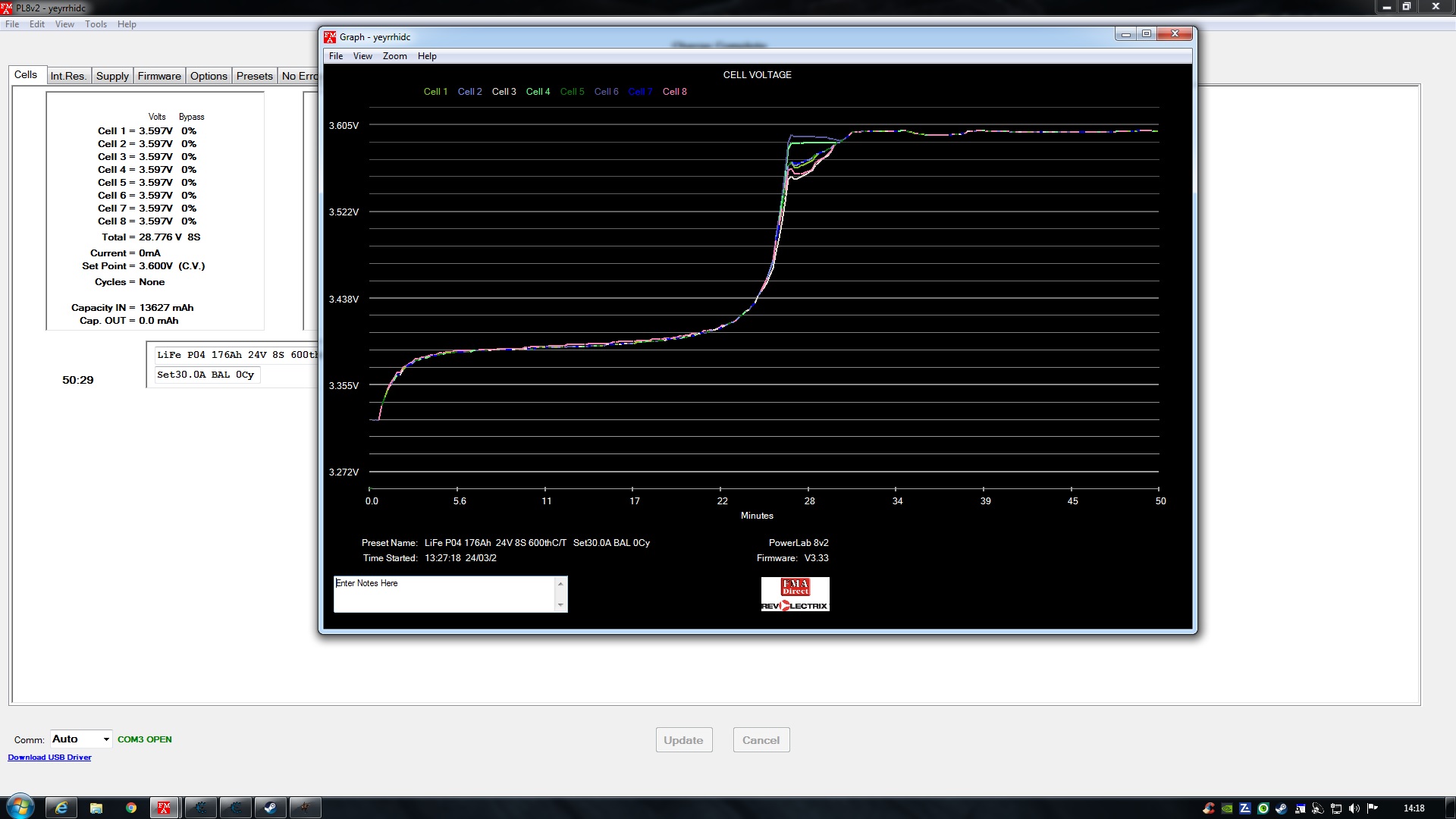Viewport: 1456px width, 819px height.
Task: Switch to the Presets tab
Action: click(x=254, y=76)
